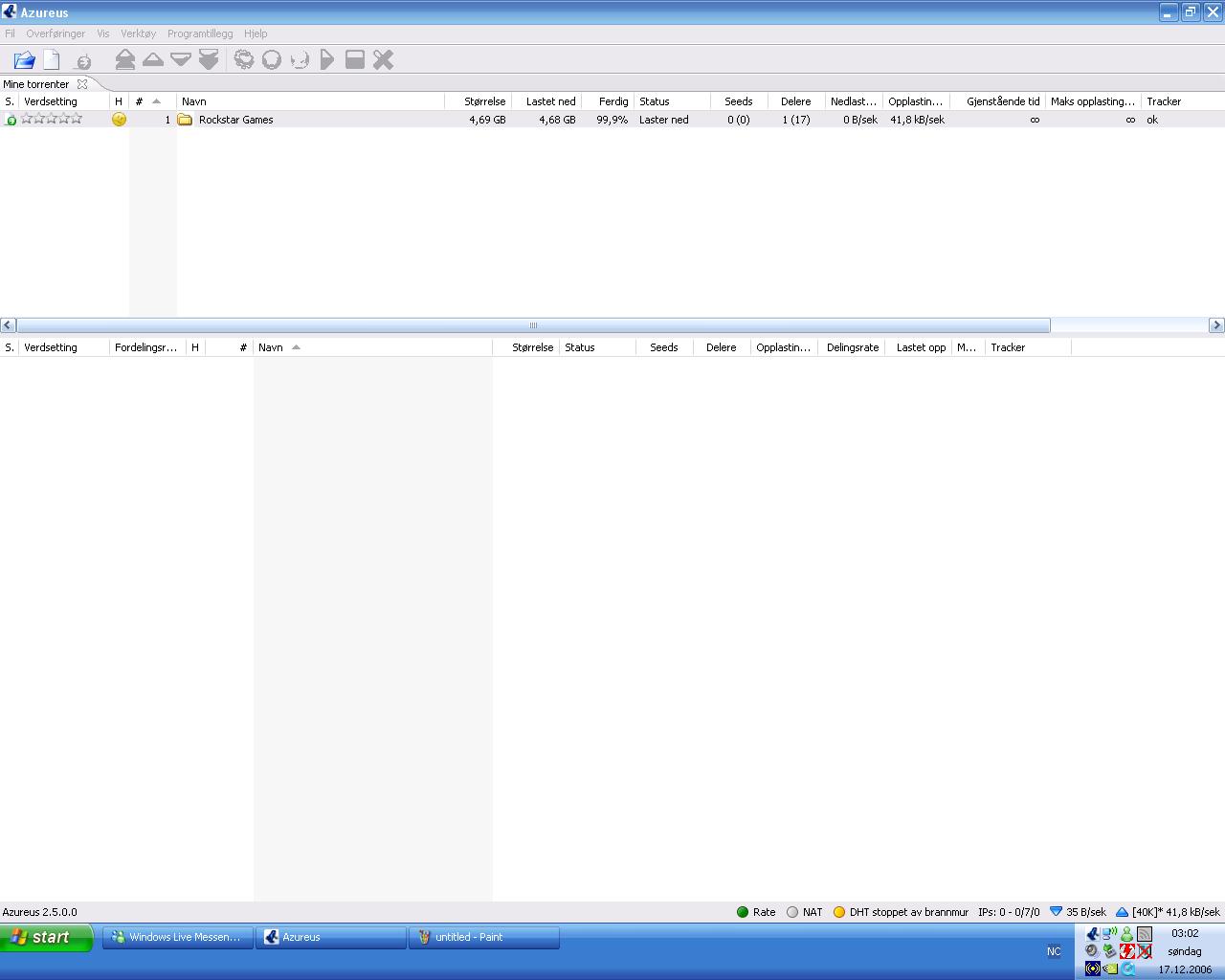
Task: Click the Fordelingsr… column header in bottom list
Action: point(147,347)
